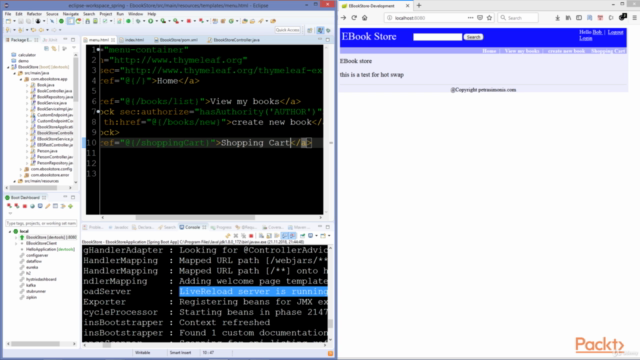Image resolution: width=640 pixels, height=360 pixels.
Task: Toggle show console on standard out change
Action: (285, 236)
